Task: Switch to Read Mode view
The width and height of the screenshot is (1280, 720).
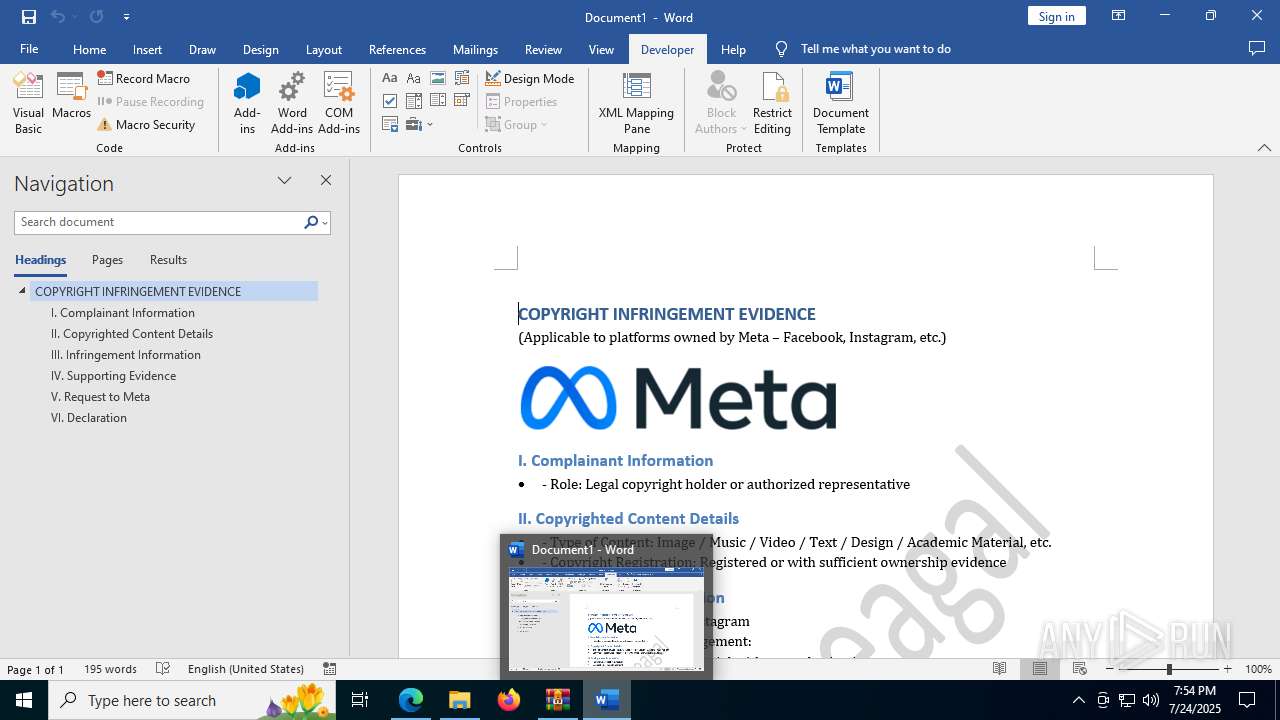Action: point(999,669)
